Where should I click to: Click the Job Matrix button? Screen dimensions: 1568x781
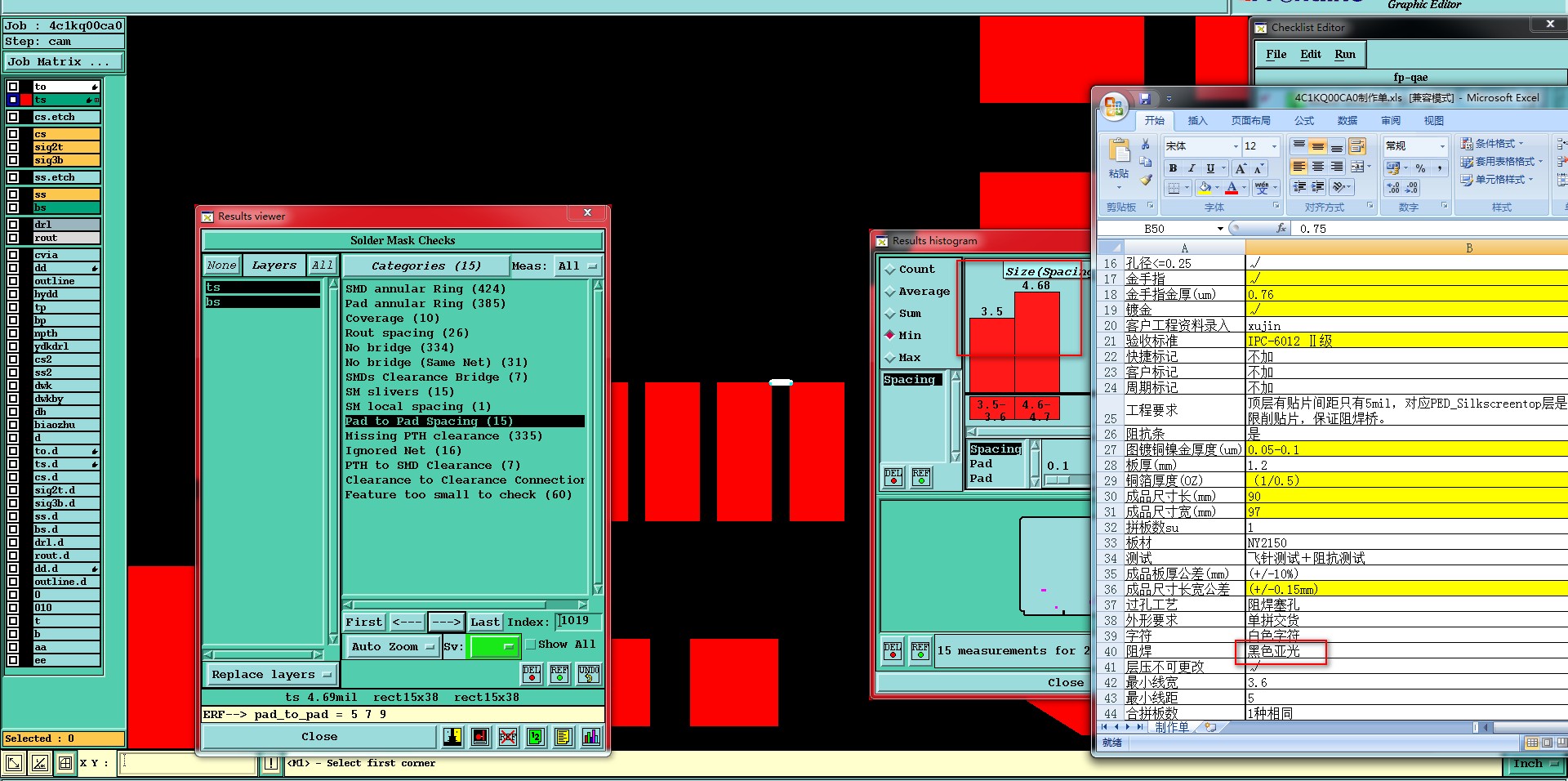(x=64, y=62)
